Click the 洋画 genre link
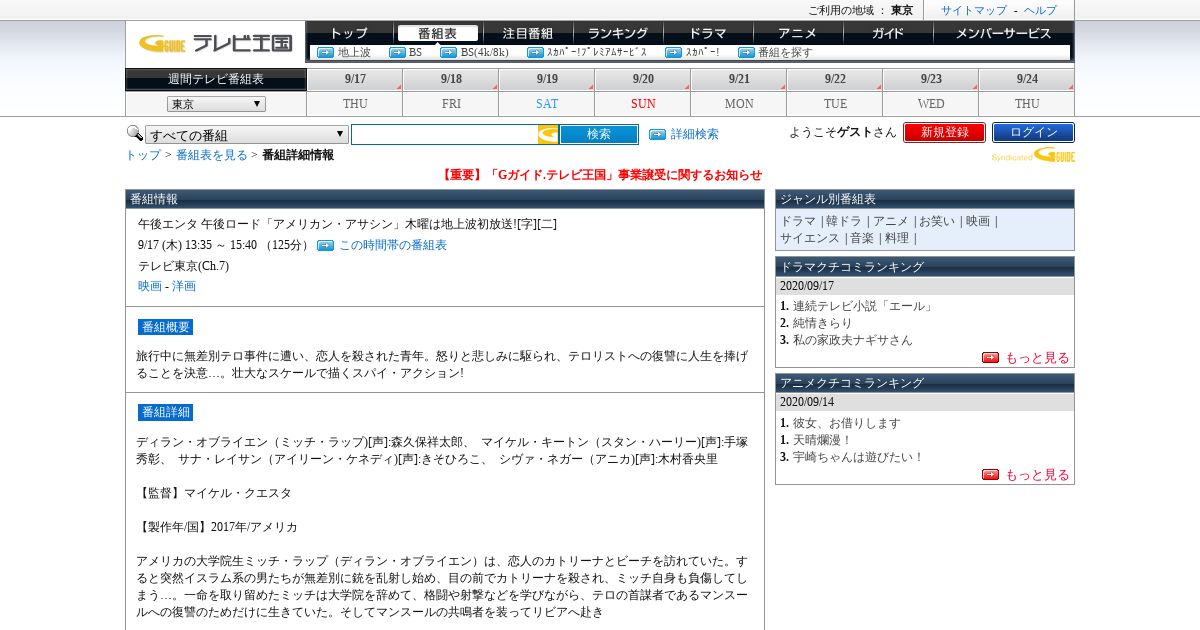The image size is (1200, 630). 184,286
